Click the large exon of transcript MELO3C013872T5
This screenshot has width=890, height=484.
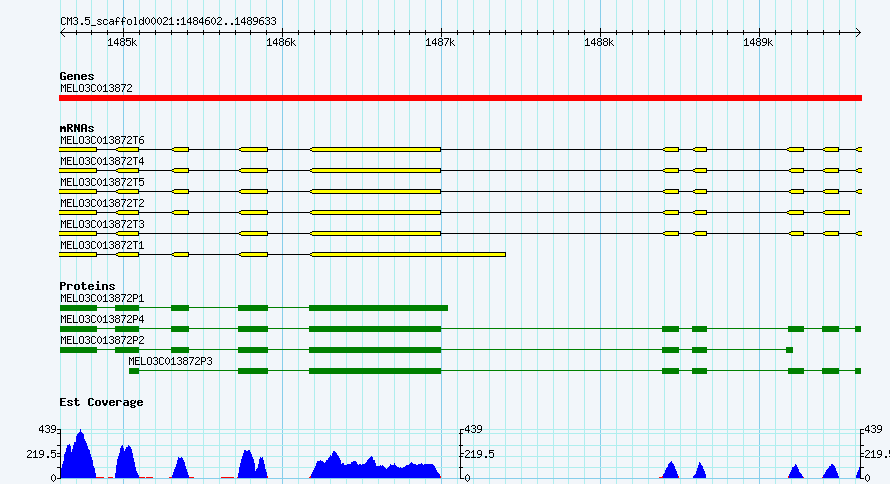[x=376, y=192]
